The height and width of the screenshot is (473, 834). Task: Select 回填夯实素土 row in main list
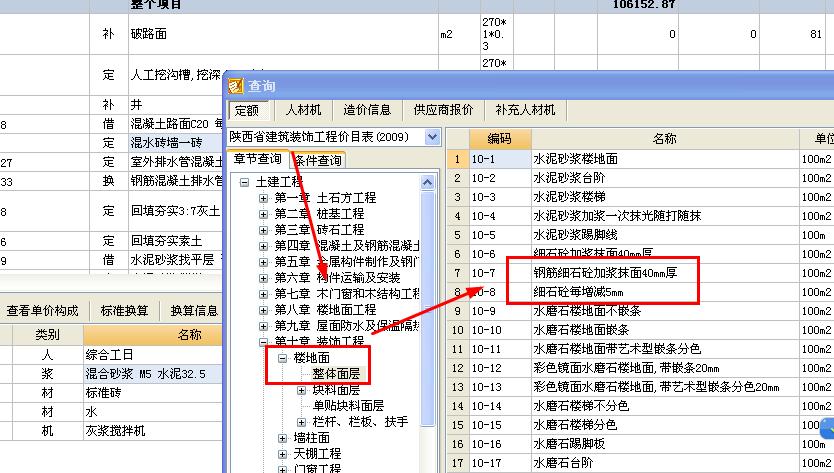[x=111, y=242]
